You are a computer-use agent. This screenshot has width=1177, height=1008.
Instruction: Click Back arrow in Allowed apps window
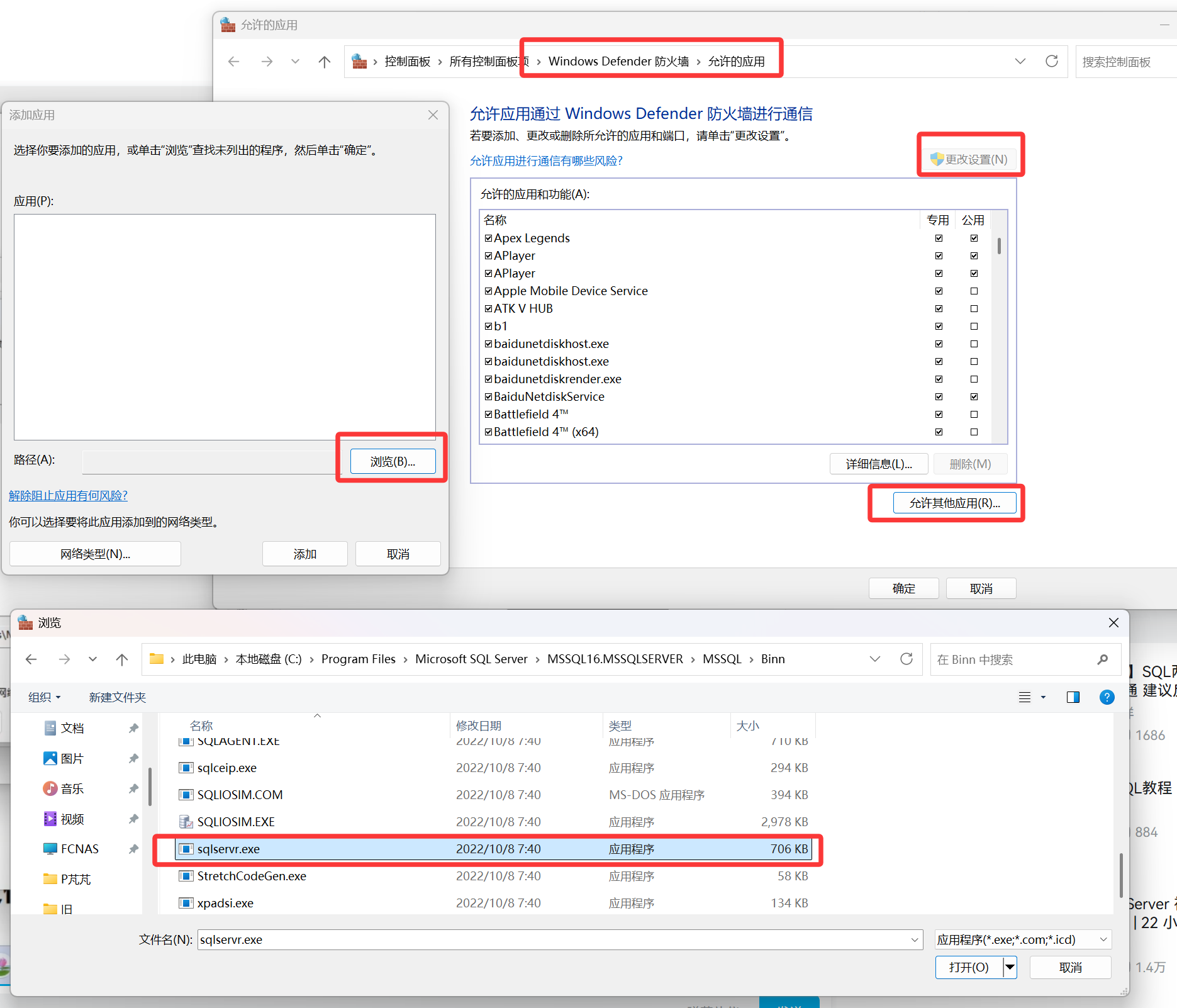(234, 61)
